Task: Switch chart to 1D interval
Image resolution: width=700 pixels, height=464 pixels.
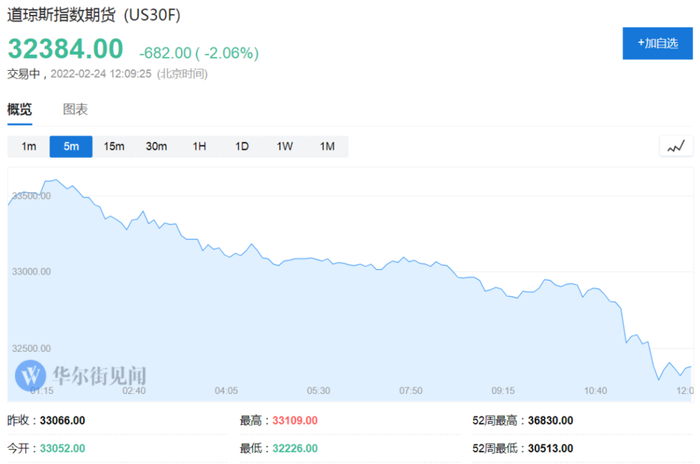Action: (x=242, y=147)
